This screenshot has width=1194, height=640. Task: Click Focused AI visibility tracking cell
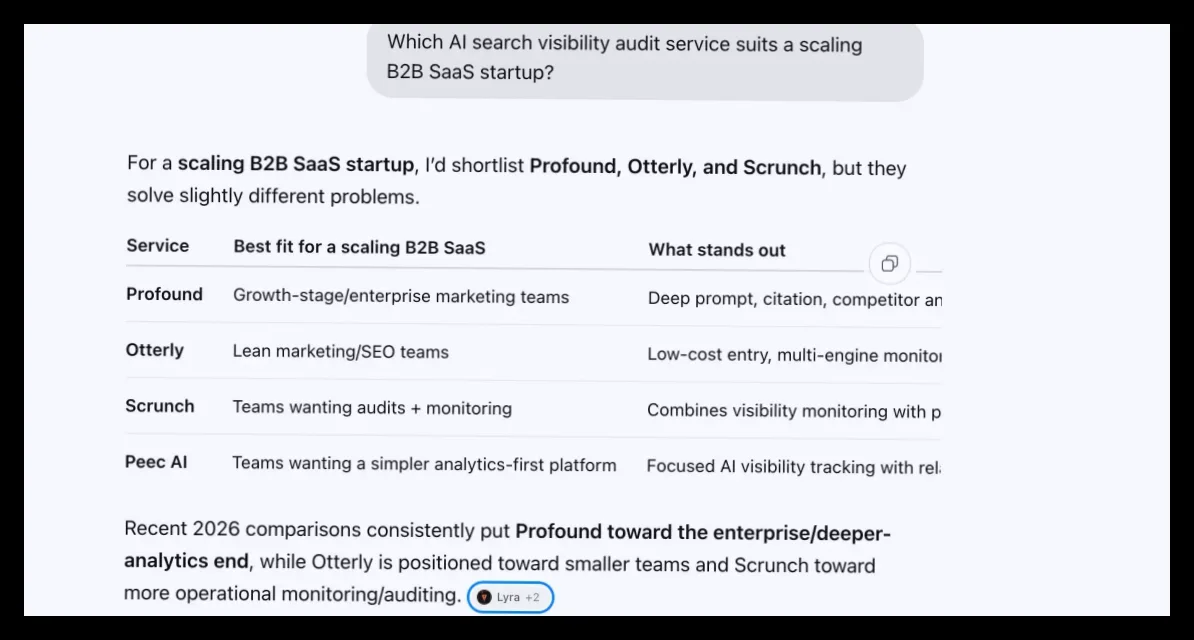794,467
